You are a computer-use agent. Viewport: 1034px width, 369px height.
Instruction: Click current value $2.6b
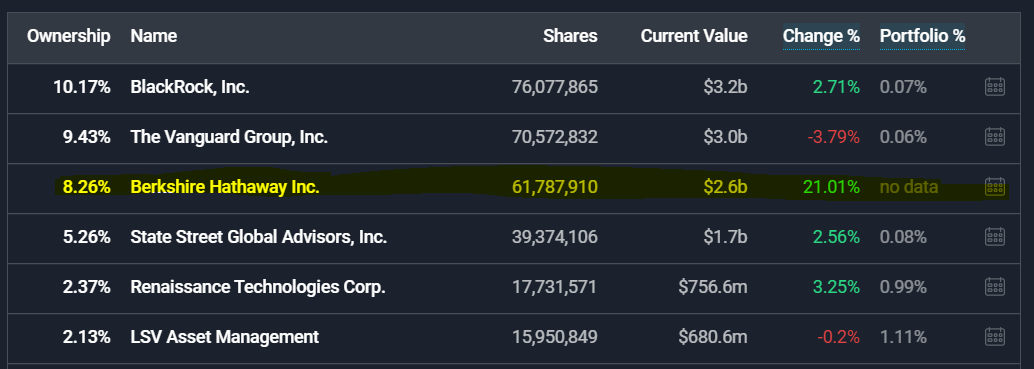pos(725,187)
